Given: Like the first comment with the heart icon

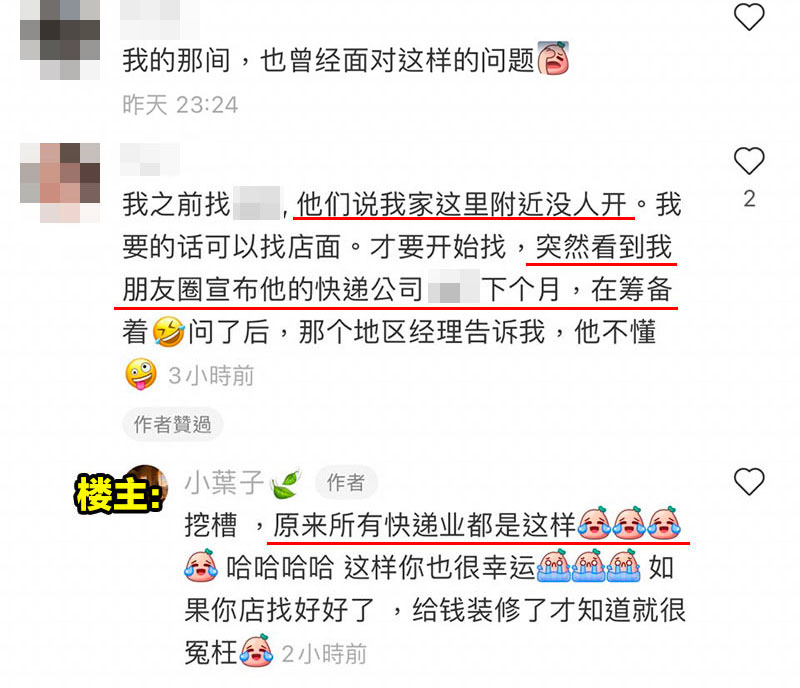Looking at the screenshot, I should [x=748, y=17].
